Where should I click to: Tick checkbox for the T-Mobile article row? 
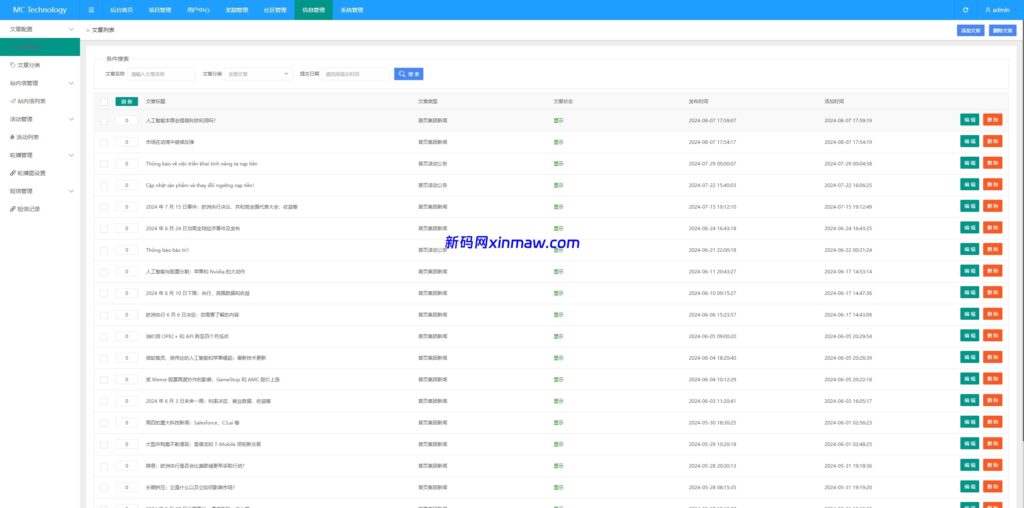tap(104, 444)
